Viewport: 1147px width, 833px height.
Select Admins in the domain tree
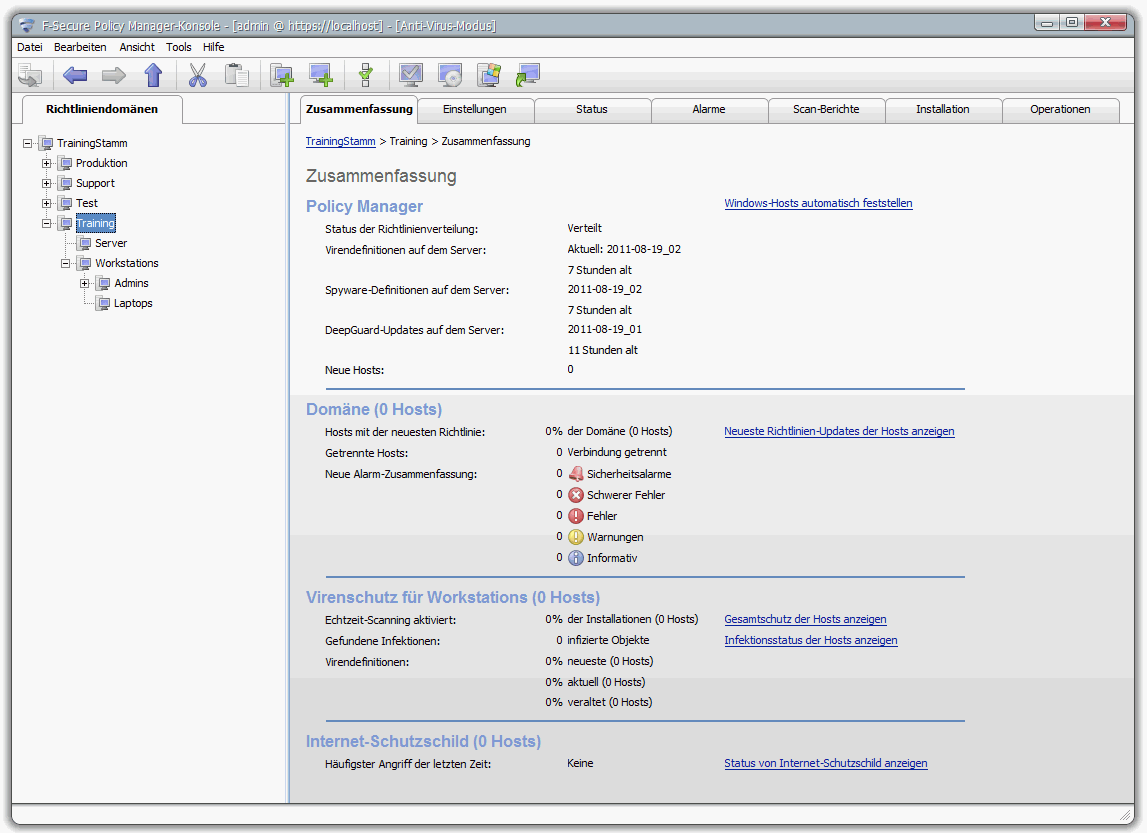click(131, 283)
